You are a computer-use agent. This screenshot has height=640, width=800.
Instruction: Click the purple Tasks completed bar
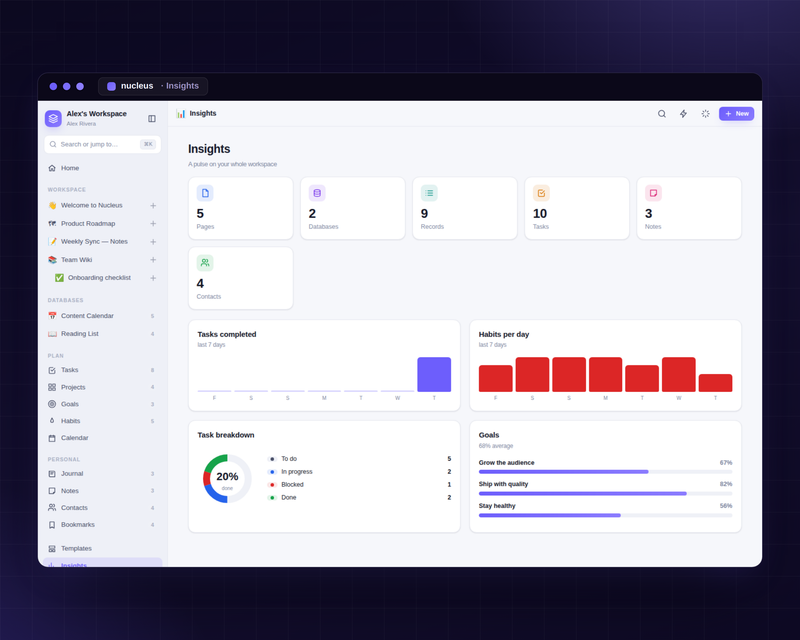point(434,375)
